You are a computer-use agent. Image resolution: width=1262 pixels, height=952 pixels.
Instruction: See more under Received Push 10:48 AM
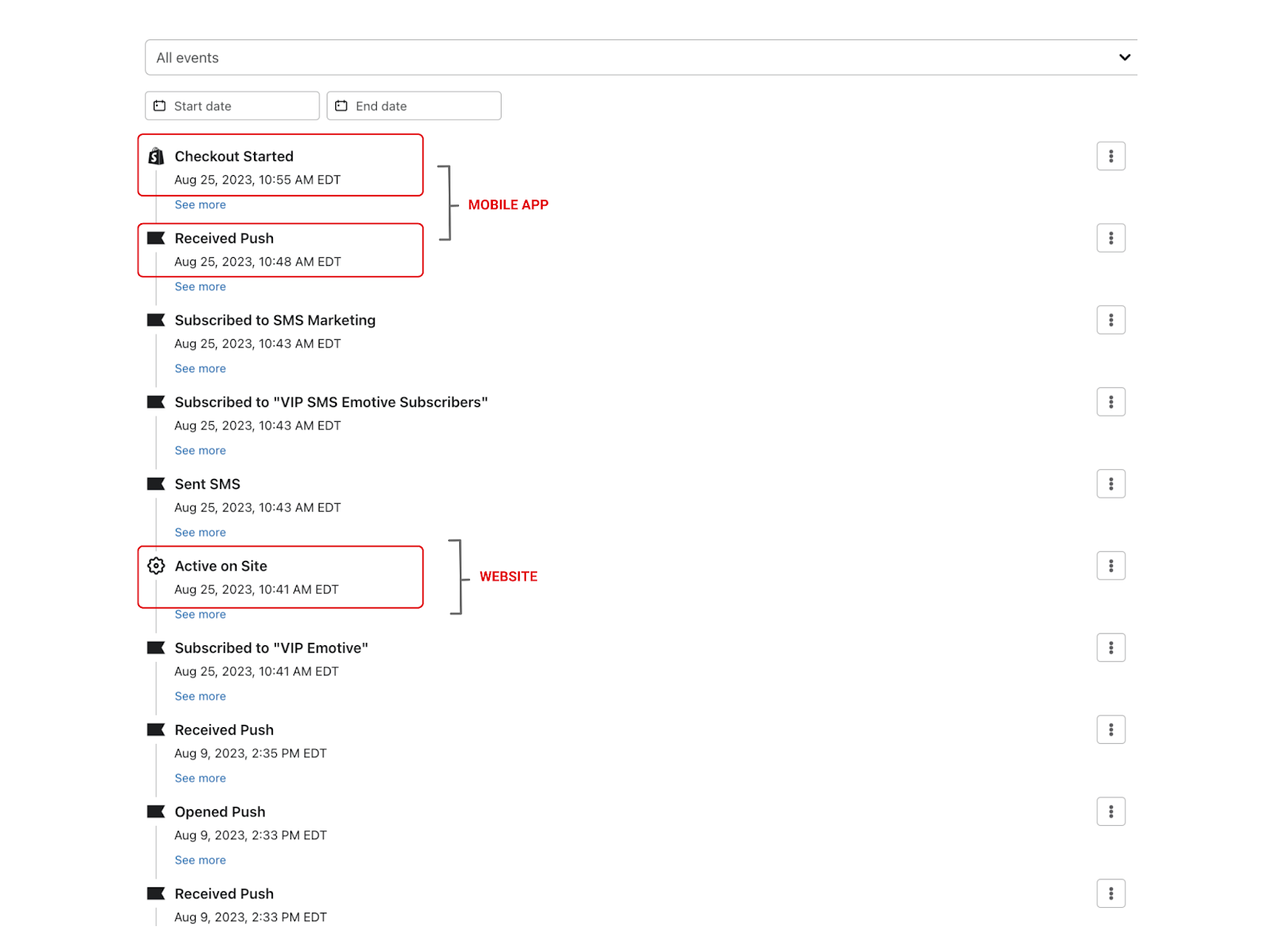click(x=200, y=286)
